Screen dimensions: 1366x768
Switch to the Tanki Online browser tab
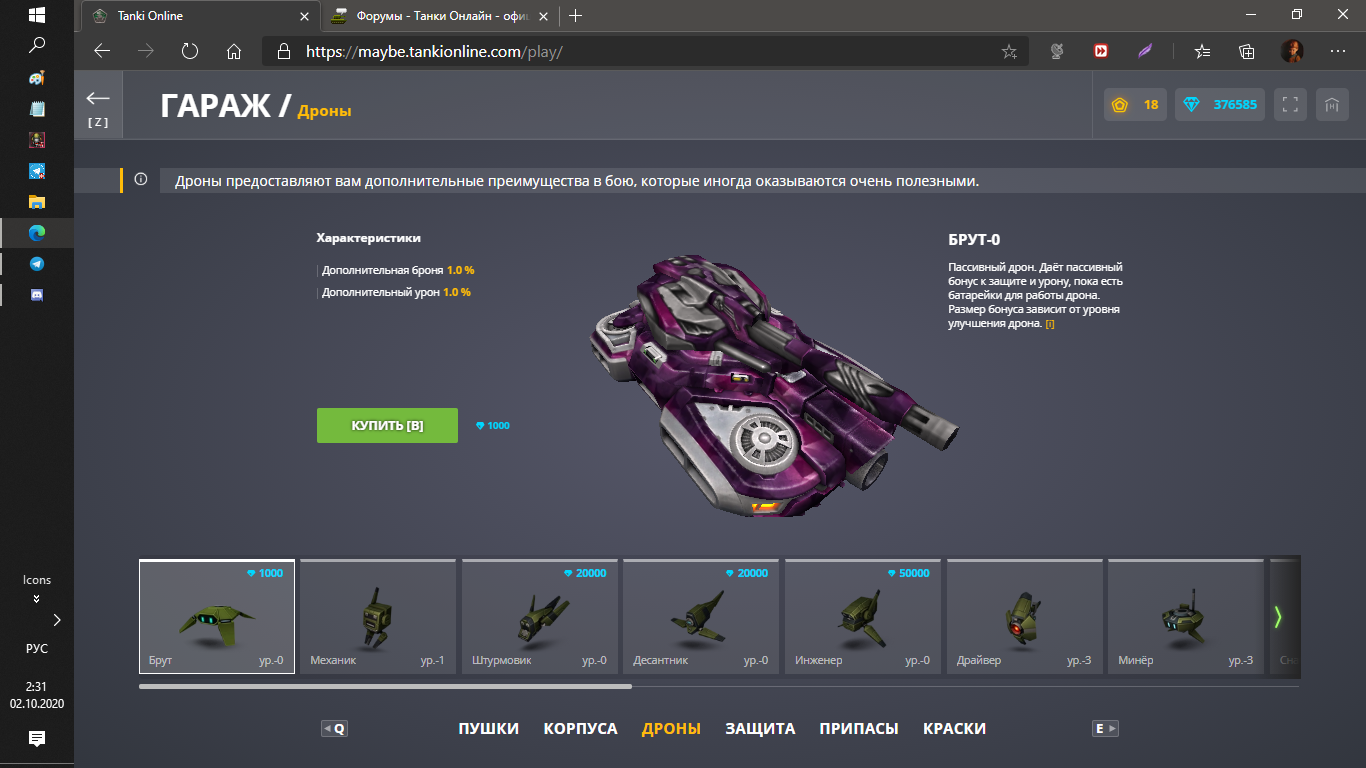tap(201, 16)
